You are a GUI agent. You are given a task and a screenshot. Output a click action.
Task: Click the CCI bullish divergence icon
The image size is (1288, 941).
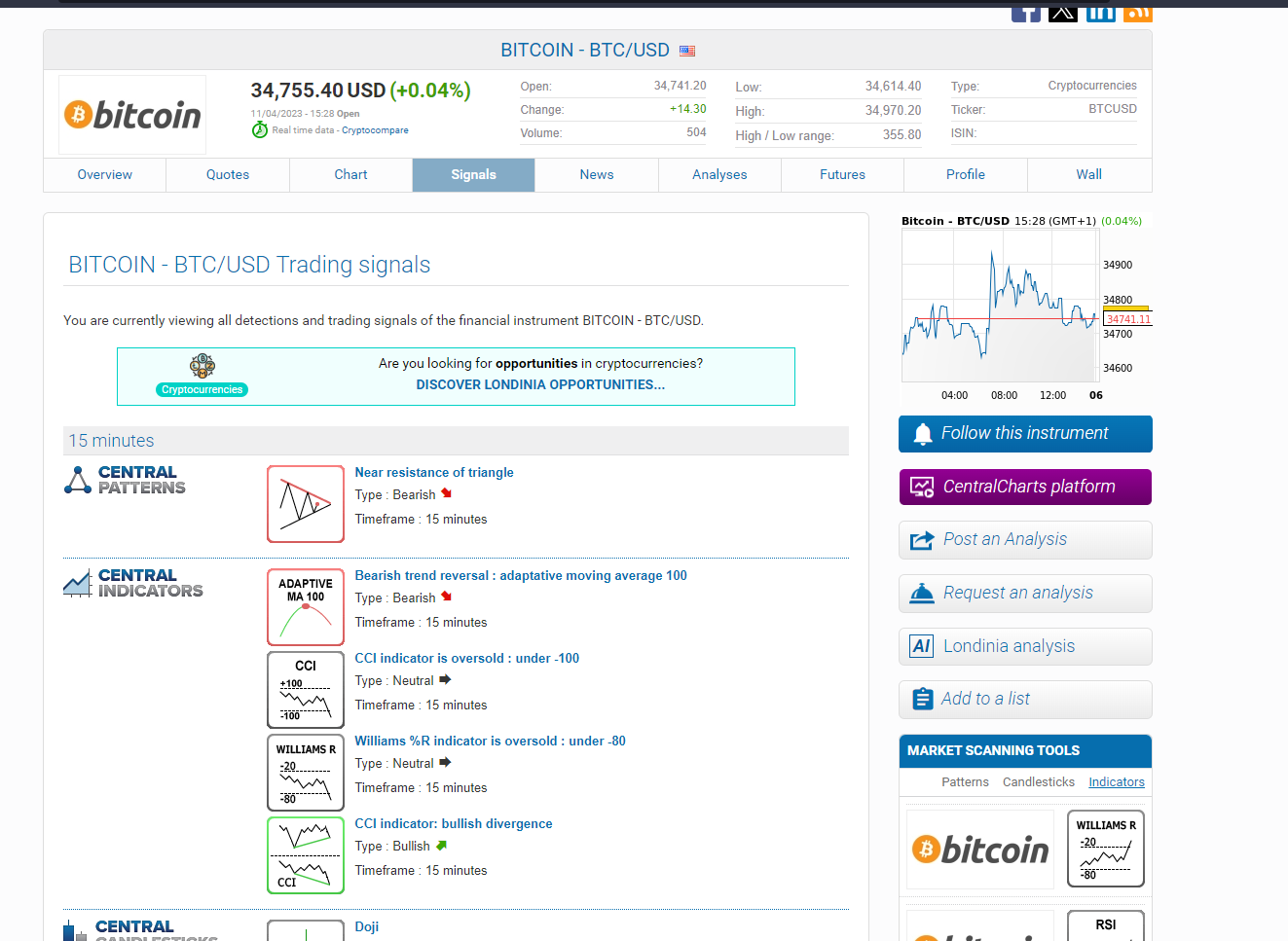[x=305, y=855]
